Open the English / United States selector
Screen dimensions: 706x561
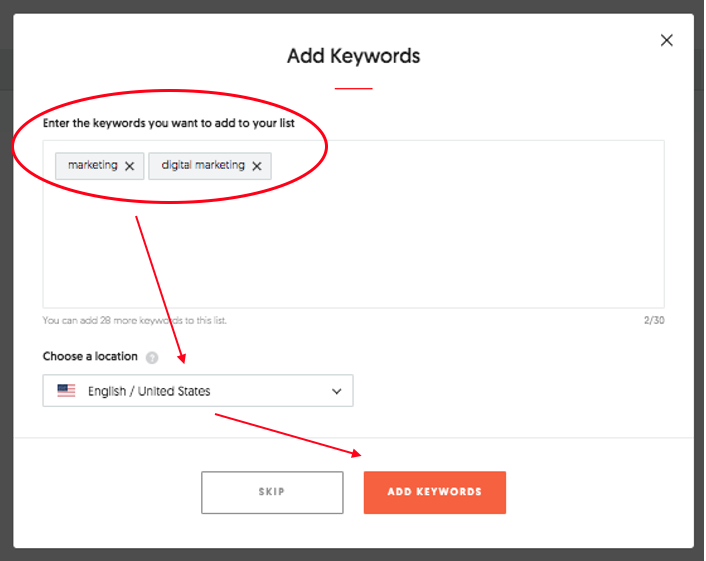[x=198, y=391]
